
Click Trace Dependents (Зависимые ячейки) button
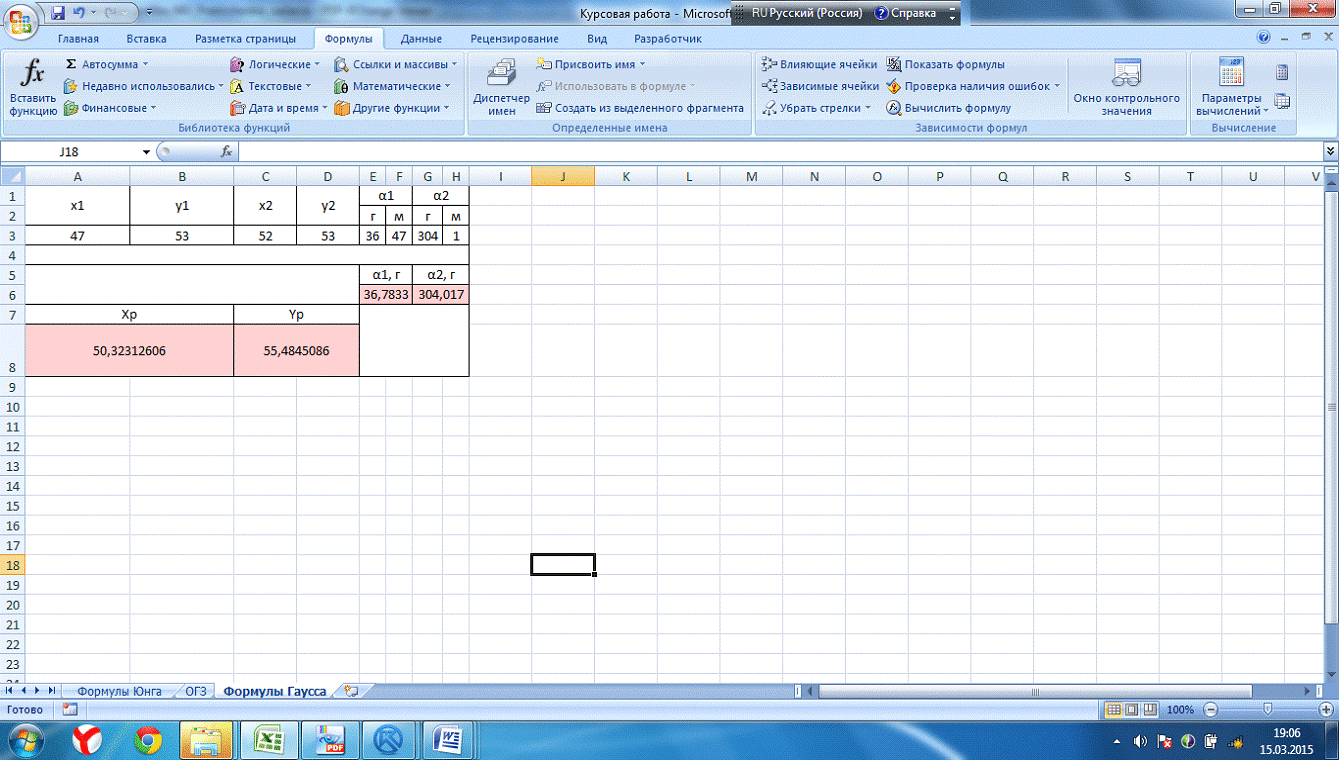point(820,87)
